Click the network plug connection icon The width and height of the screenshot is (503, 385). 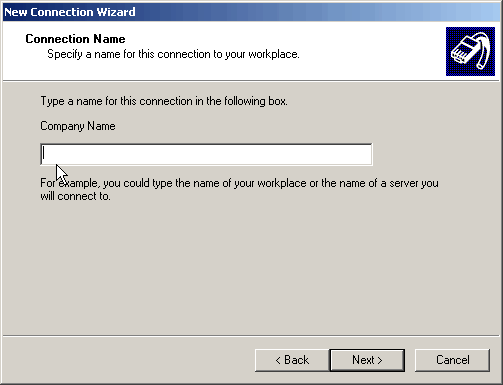[x=470, y=51]
